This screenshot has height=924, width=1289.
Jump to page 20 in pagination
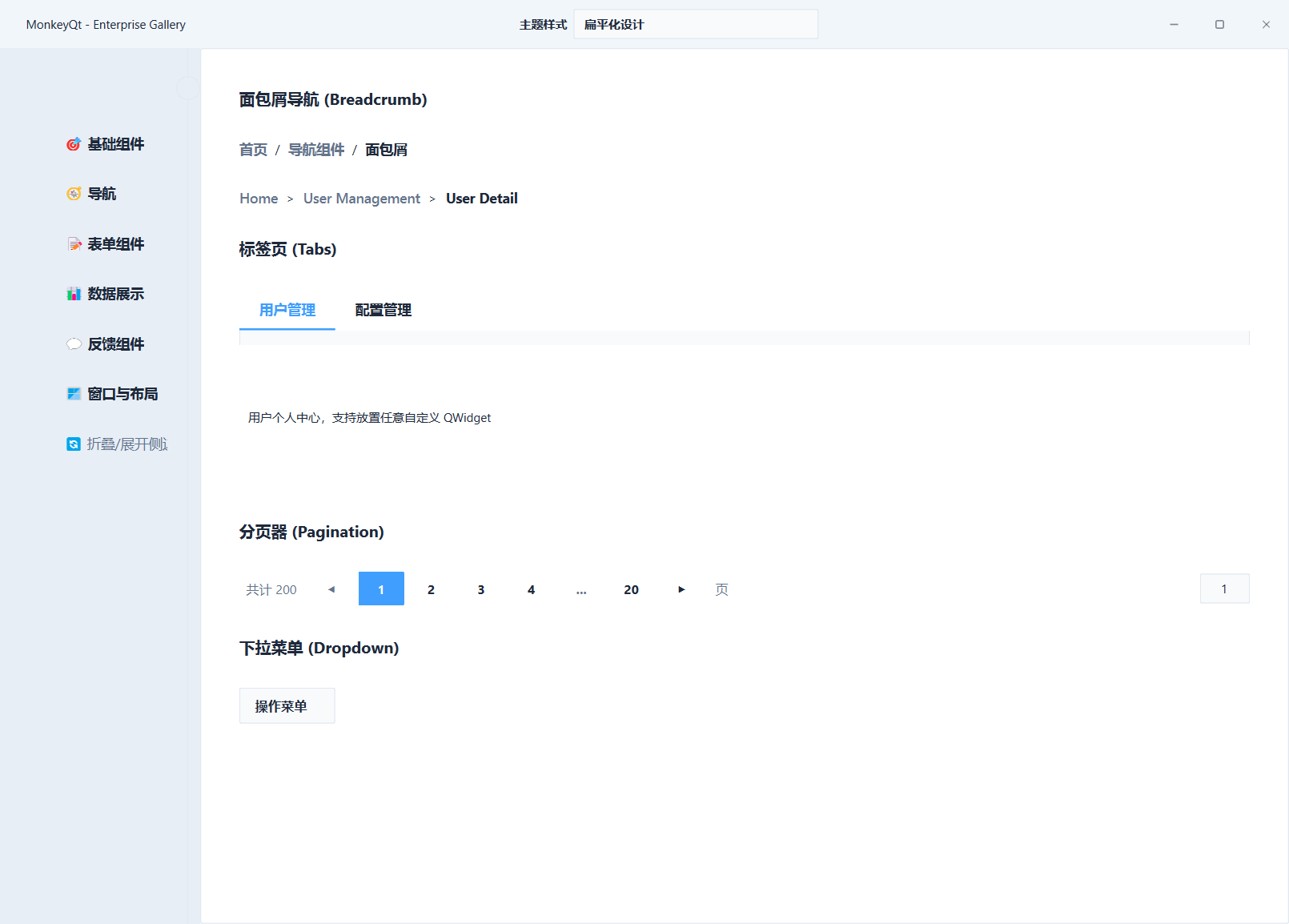pos(631,589)
